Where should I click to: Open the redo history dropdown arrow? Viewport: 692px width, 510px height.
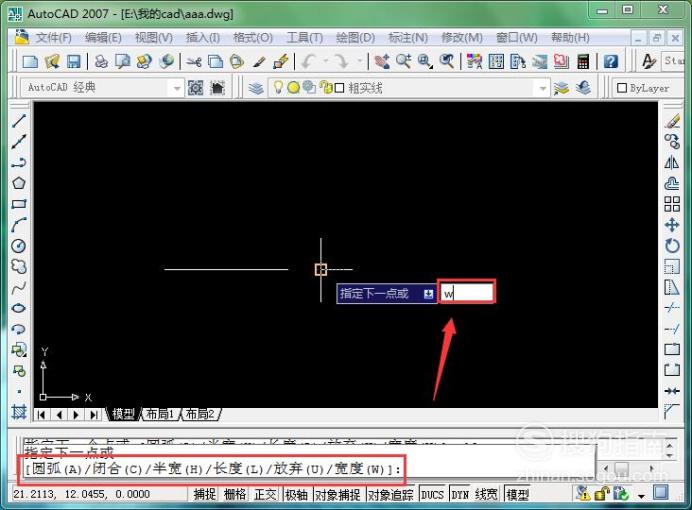[x=360, y=61]
